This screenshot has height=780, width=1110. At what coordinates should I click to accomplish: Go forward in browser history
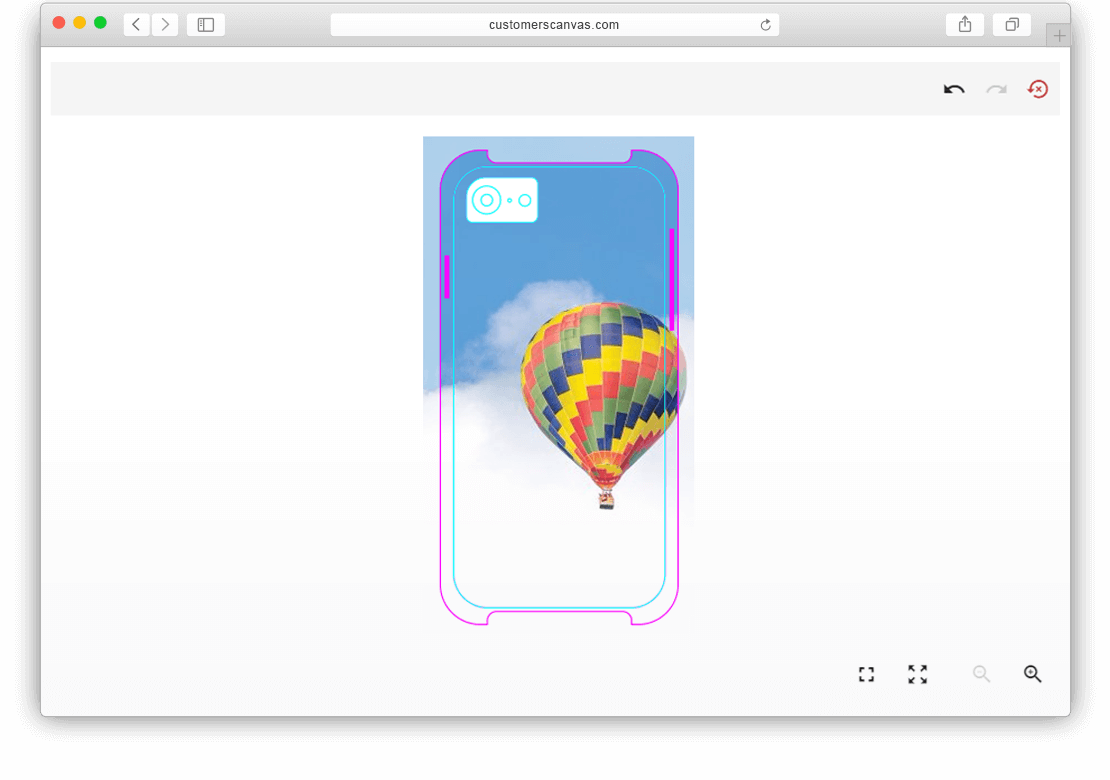165,24
